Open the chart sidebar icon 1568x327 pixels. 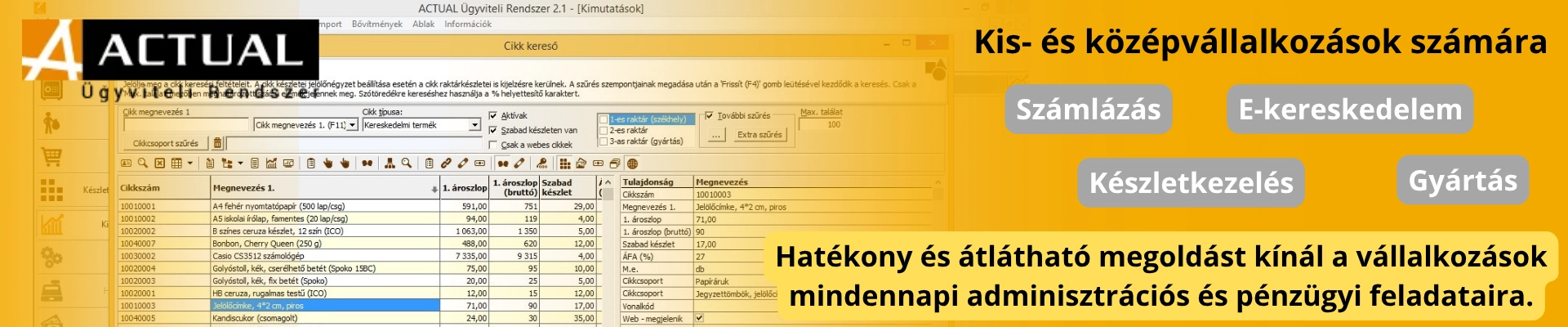pos(51,223)
